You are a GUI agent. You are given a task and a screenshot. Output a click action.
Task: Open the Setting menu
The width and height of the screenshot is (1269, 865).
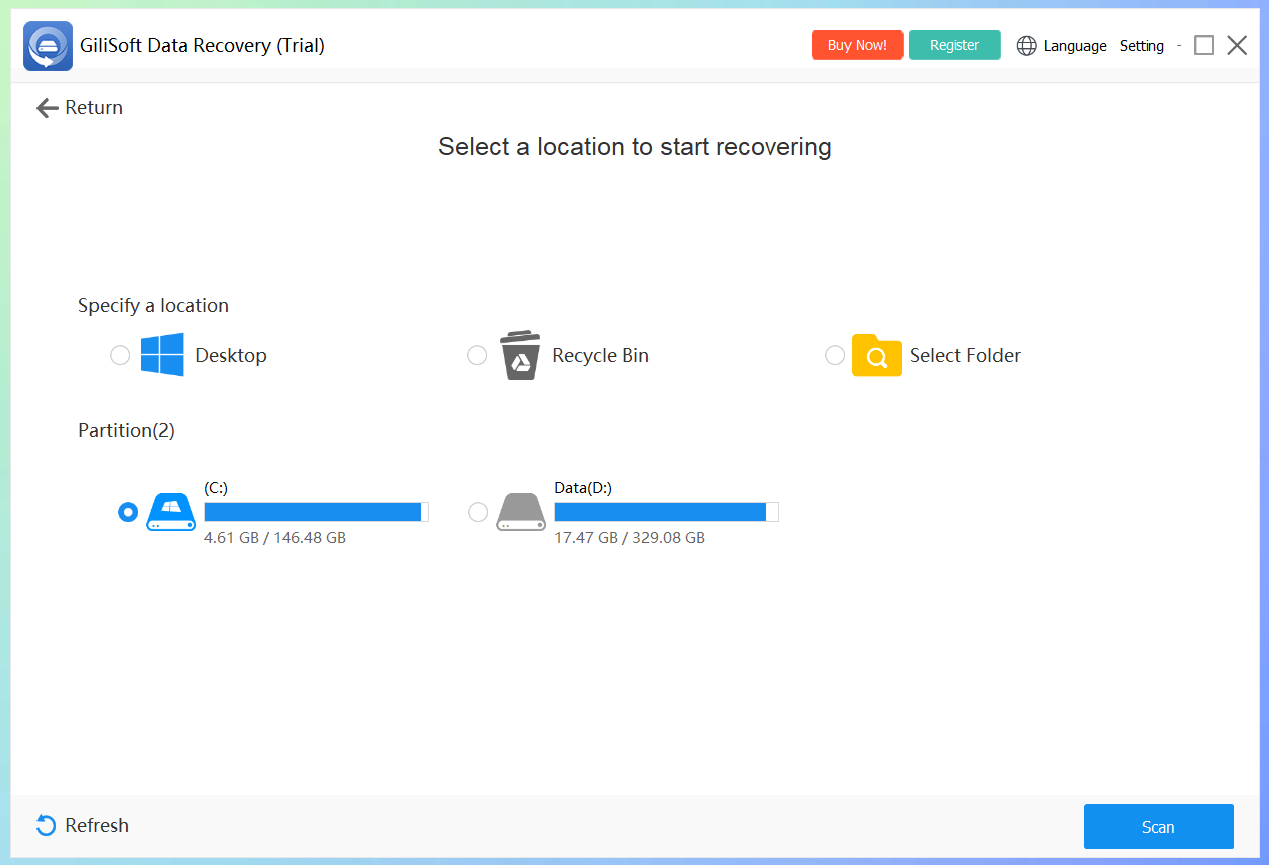coord(1142,46)
